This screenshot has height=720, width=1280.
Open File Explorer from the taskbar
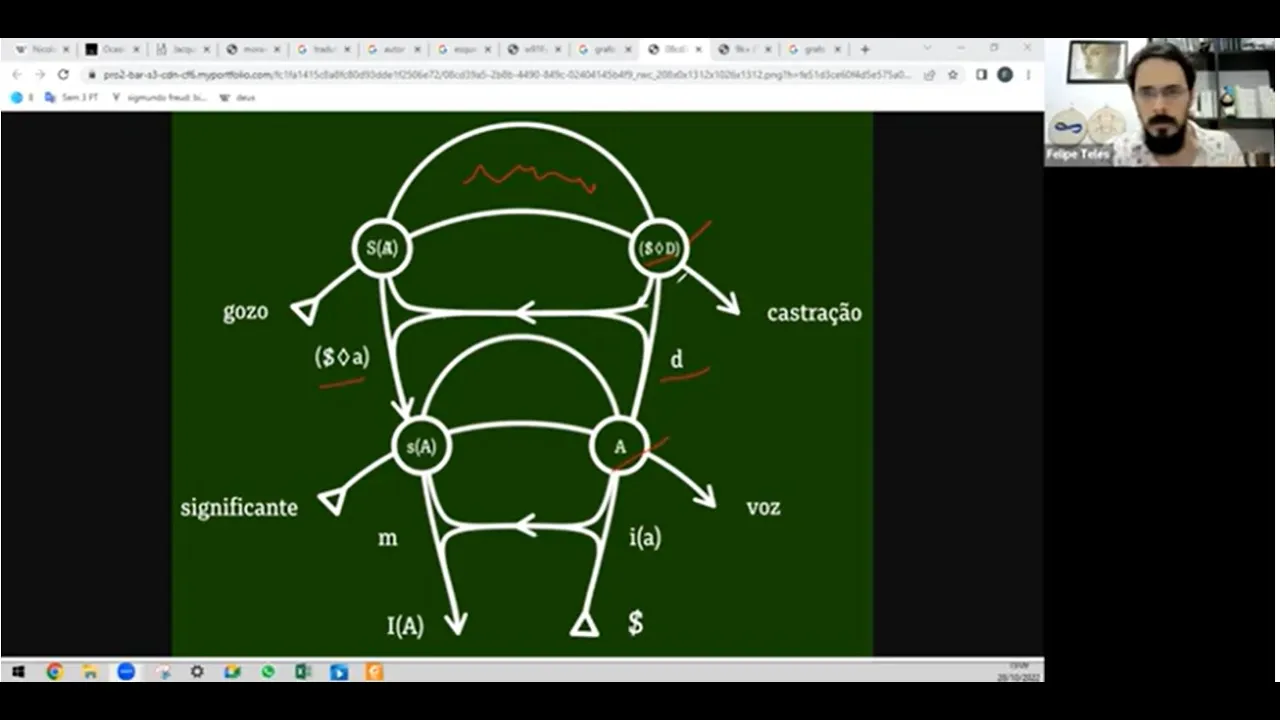click(90, 672)
